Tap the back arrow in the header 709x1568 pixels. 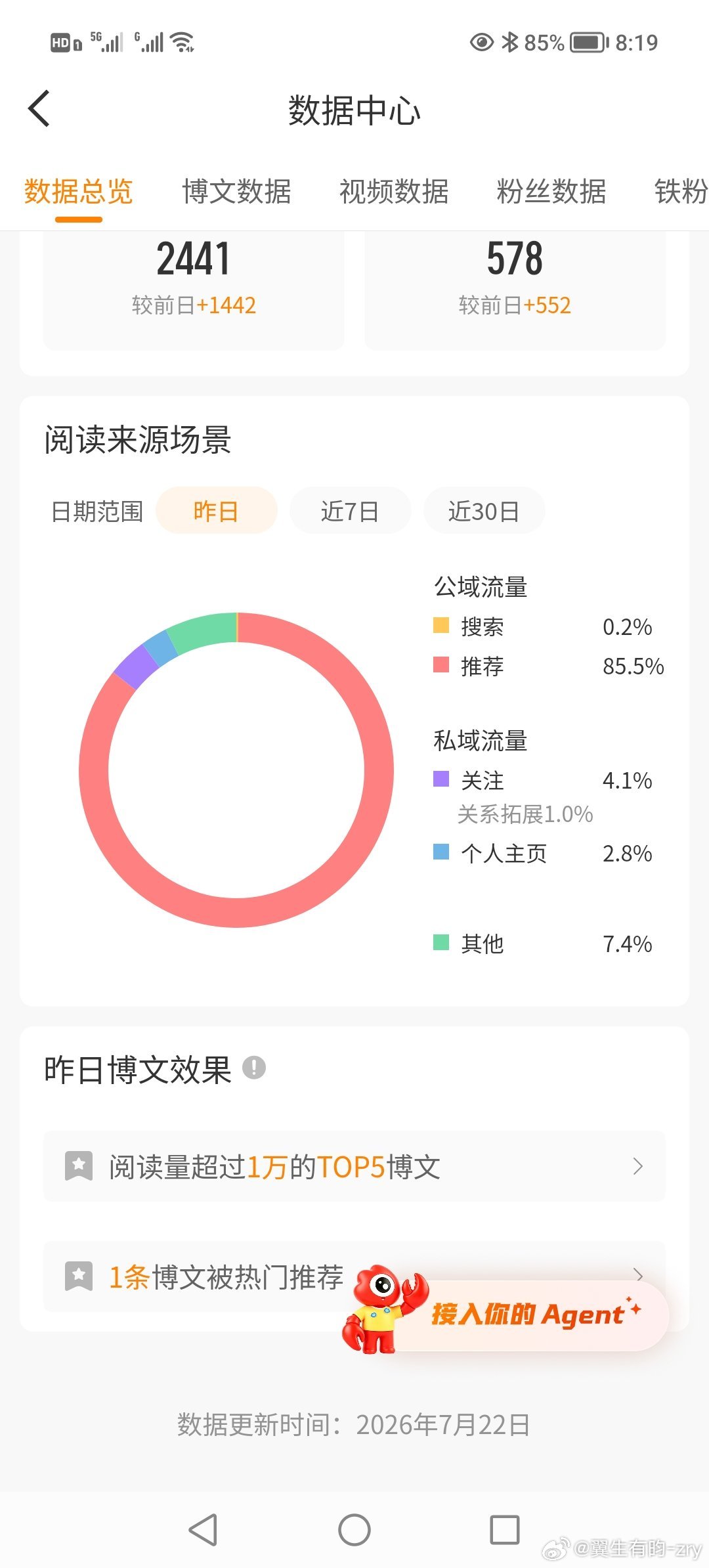tap(39, 109)
